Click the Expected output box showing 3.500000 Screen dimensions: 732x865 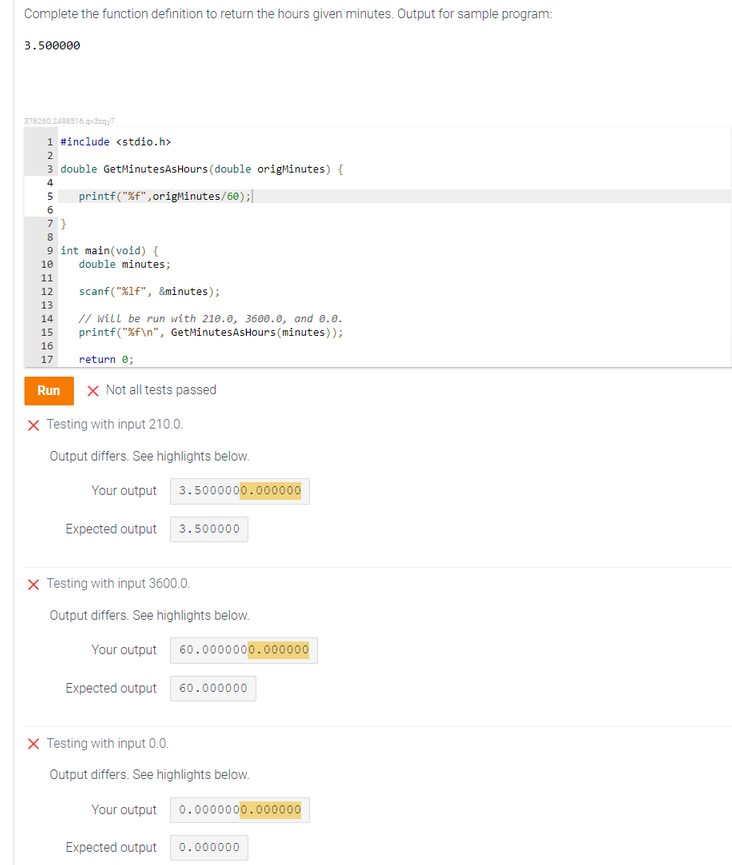pyautogui.click(x=208, y=529)
